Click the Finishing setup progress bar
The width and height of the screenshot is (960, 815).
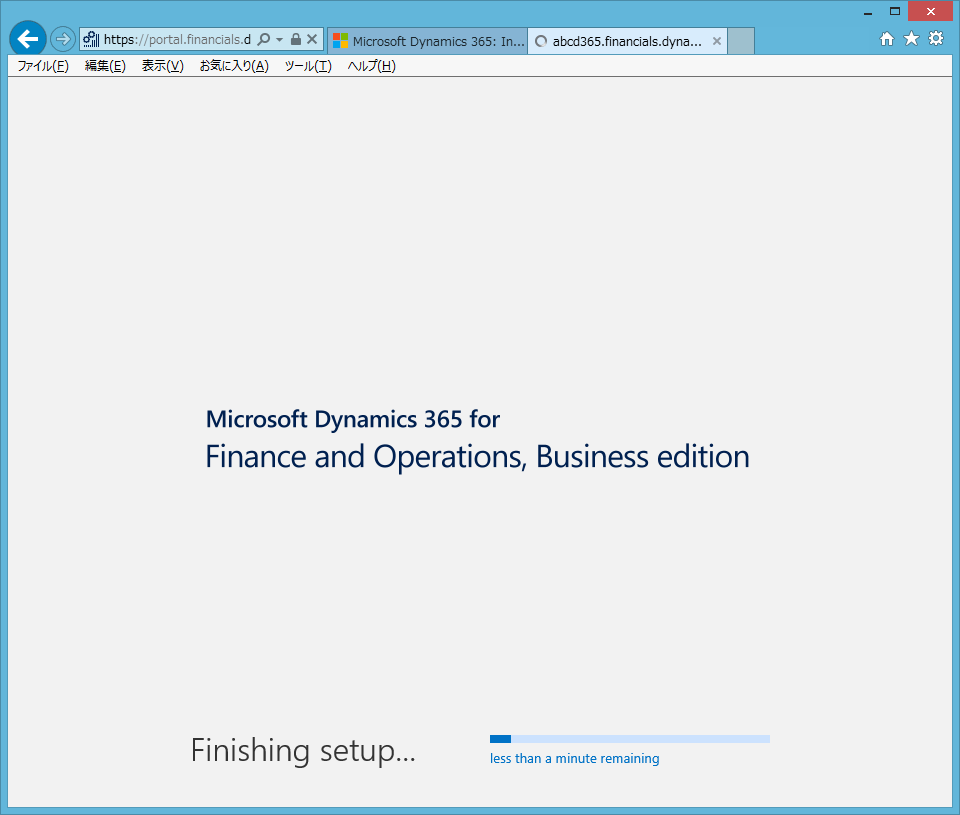click(629, 739)
